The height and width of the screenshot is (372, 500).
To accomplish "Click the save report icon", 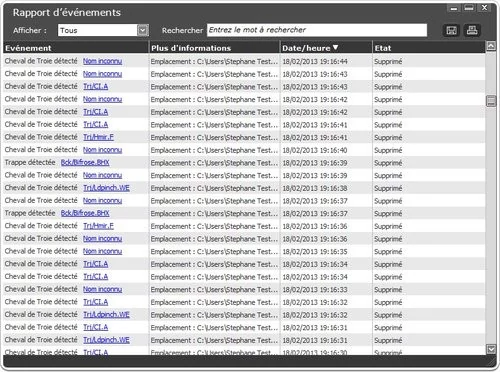I will [451, 30].
